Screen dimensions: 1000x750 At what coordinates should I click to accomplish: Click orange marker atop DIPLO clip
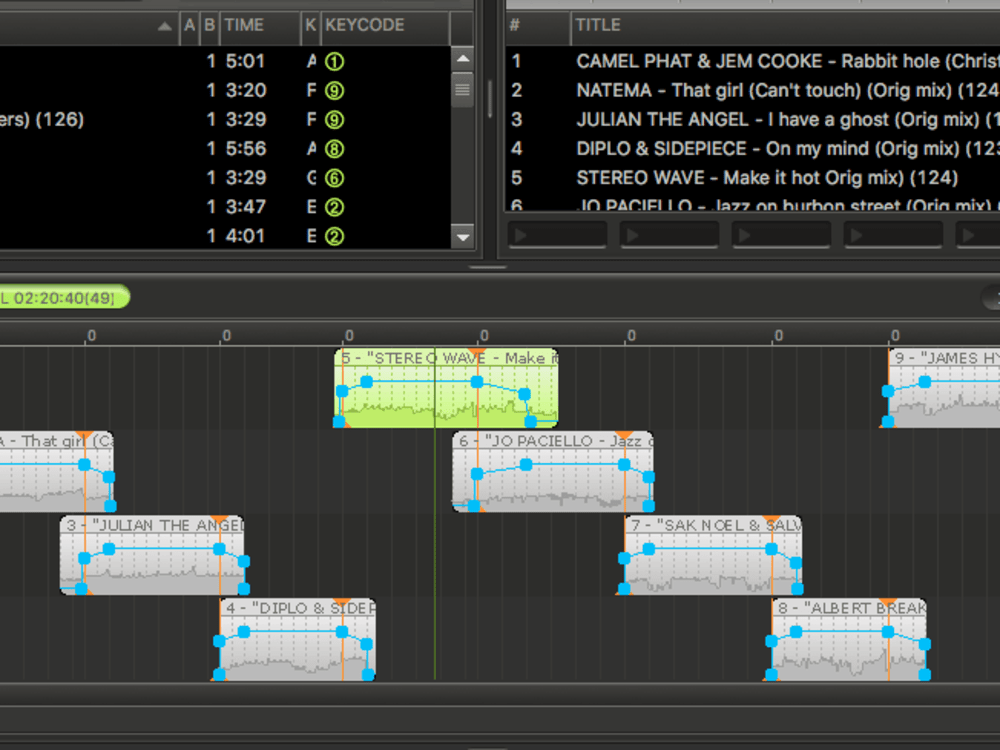(342, 603)
